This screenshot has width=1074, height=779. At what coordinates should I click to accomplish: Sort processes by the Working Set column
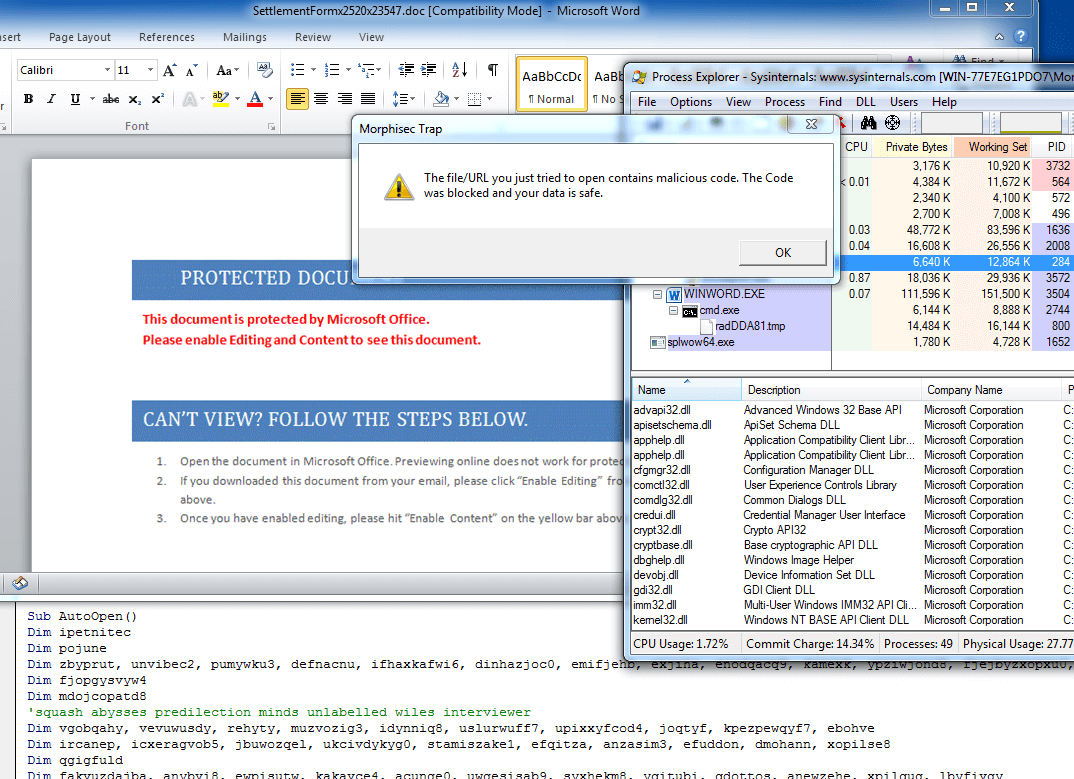tap(993, 147)
